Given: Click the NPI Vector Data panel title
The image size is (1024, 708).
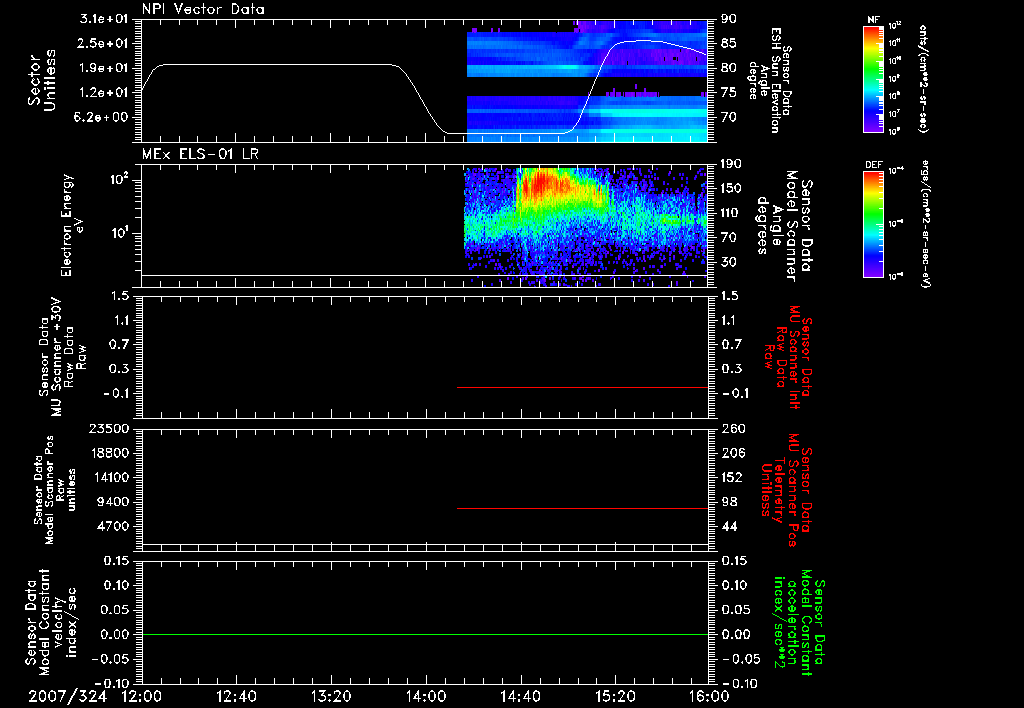Looking at the screenshot, I should [203, 9].
